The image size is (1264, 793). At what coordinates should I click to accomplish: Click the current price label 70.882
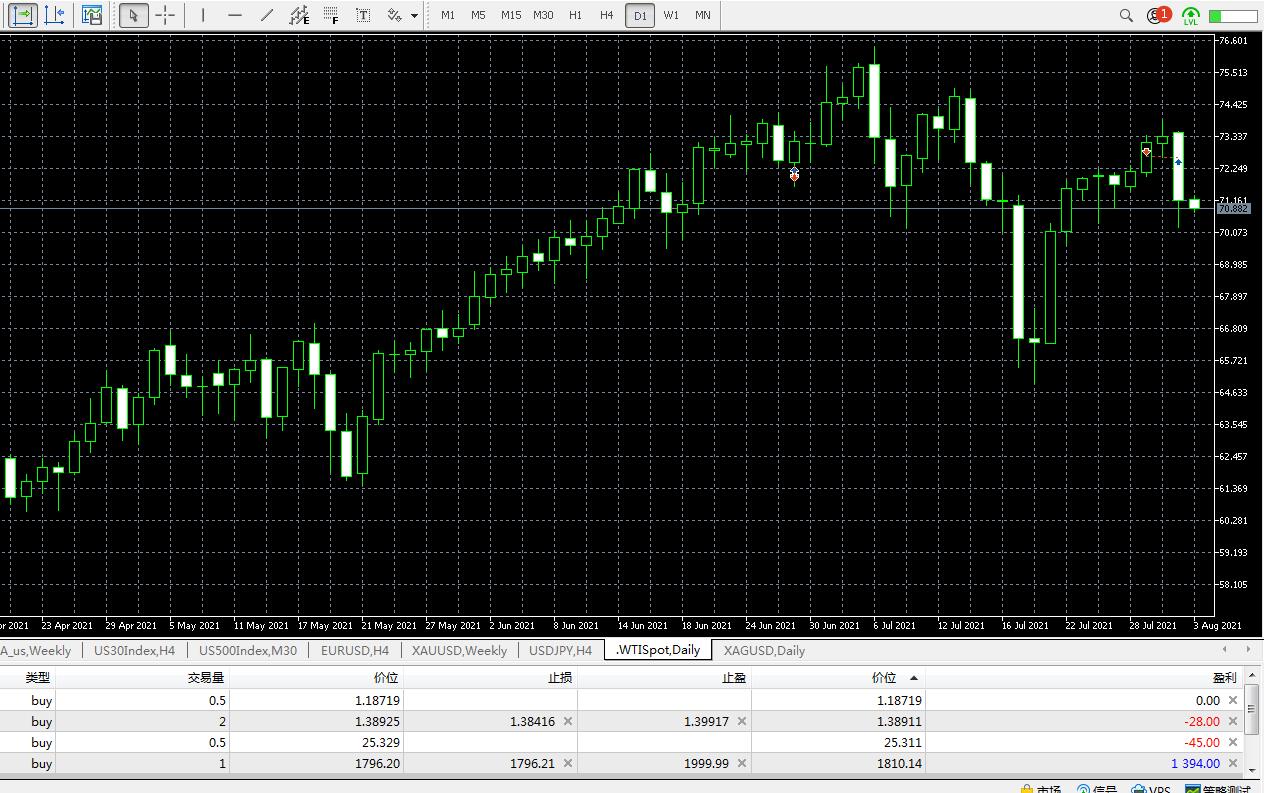(x=1233, y=208)
